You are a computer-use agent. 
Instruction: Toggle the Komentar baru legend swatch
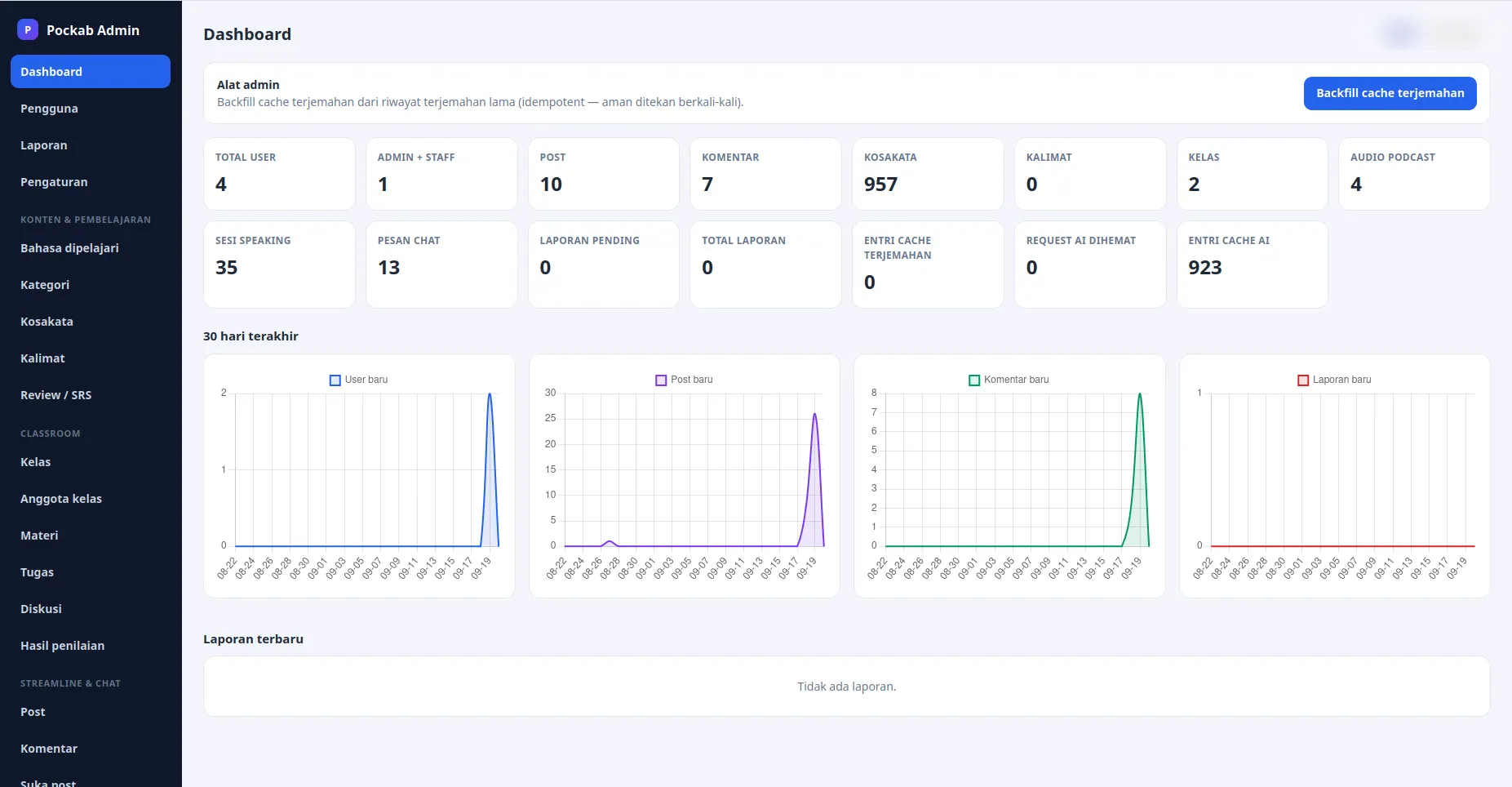click(x=973, y=380)
